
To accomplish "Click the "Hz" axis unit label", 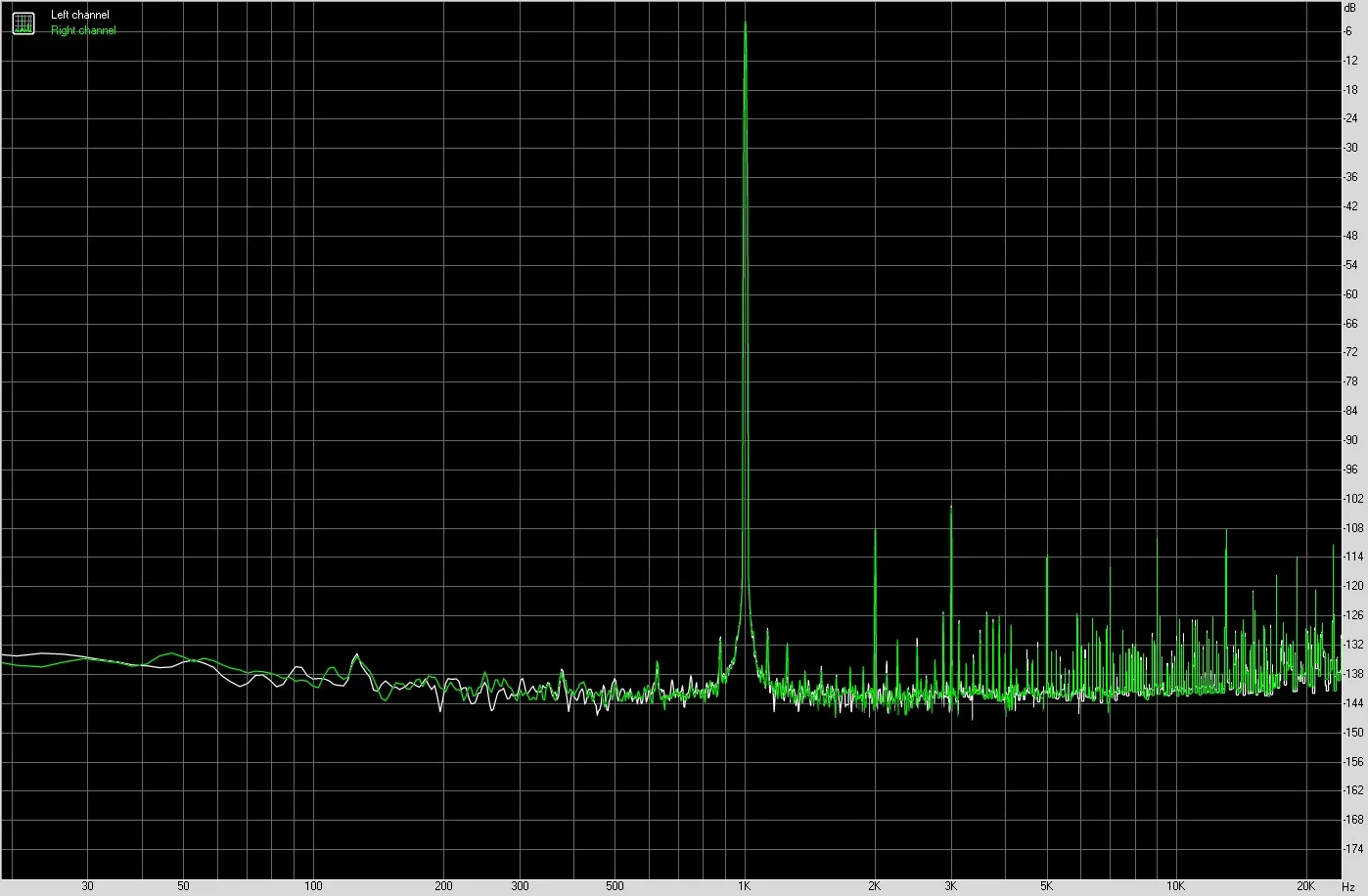I will click(x=1348, y=886).
